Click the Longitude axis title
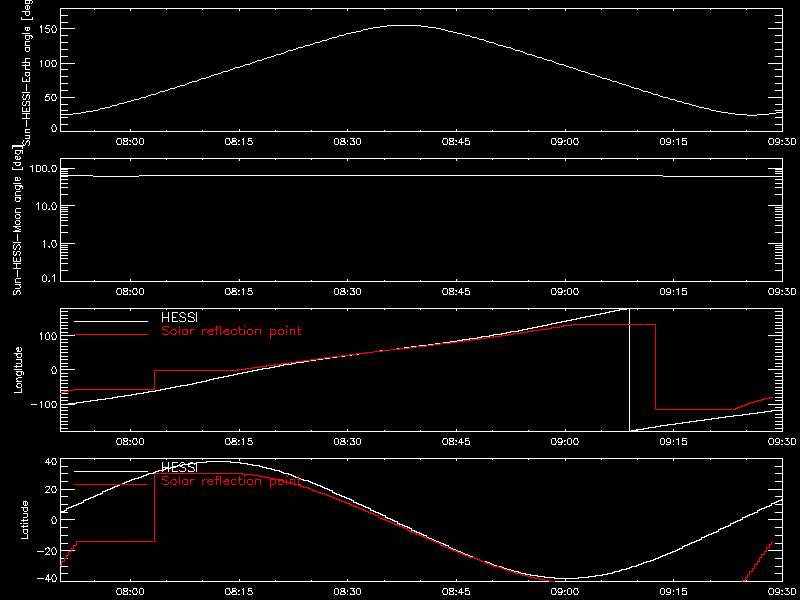Image resolution: width=800 pixels, height=600 pixels. pyautogui.click(x=18, y=369)
